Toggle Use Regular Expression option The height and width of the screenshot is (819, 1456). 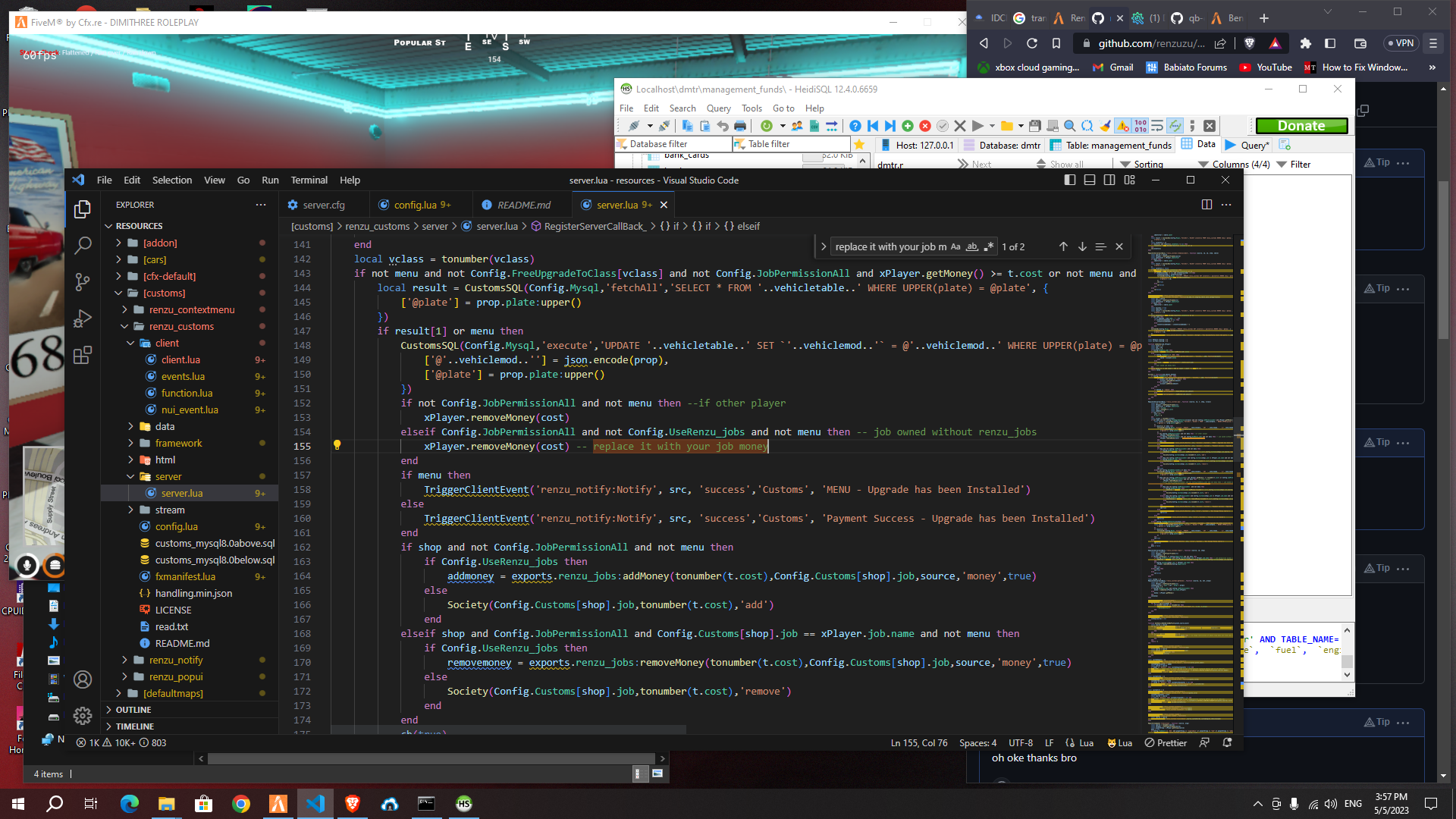click(x=989, y=246)
